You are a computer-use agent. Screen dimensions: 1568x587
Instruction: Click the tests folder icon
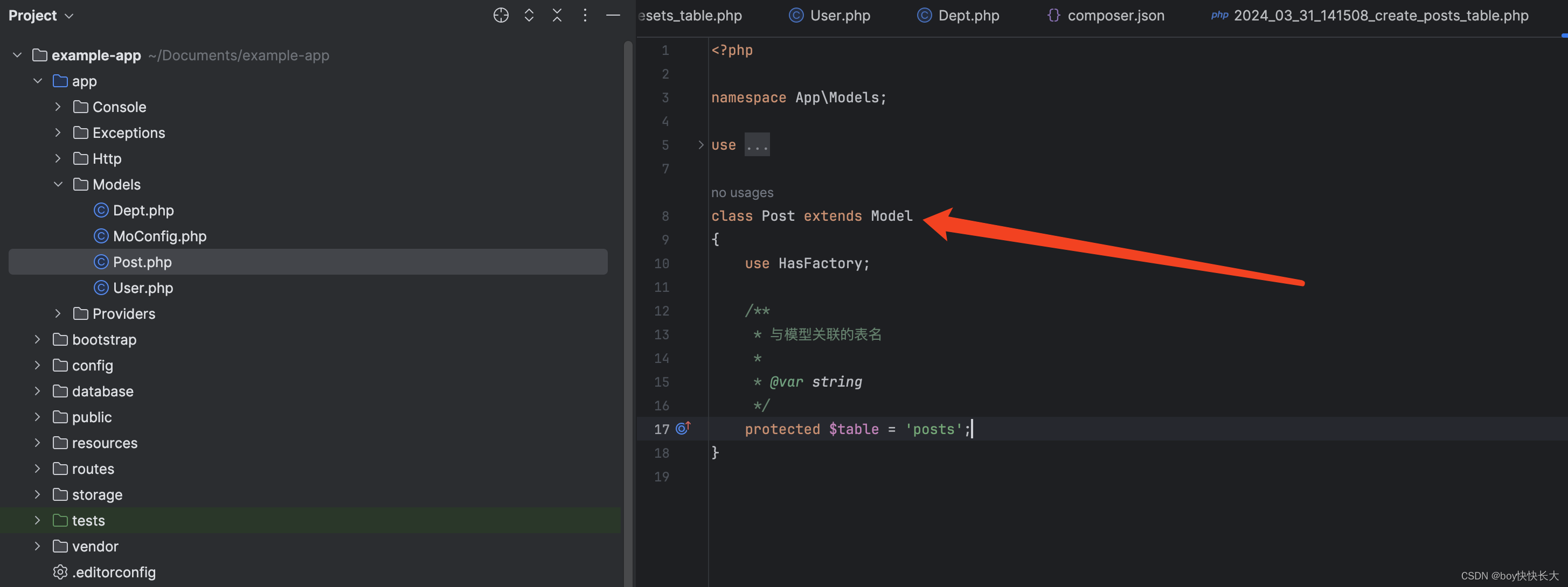click(60, 521)
